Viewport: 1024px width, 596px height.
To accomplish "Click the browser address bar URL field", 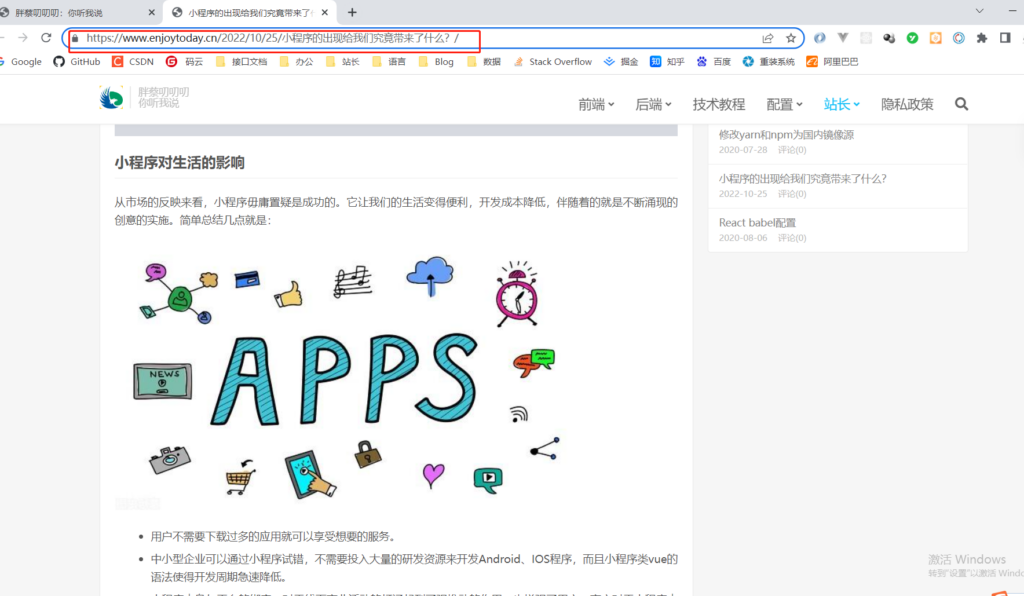I will 400,38.
